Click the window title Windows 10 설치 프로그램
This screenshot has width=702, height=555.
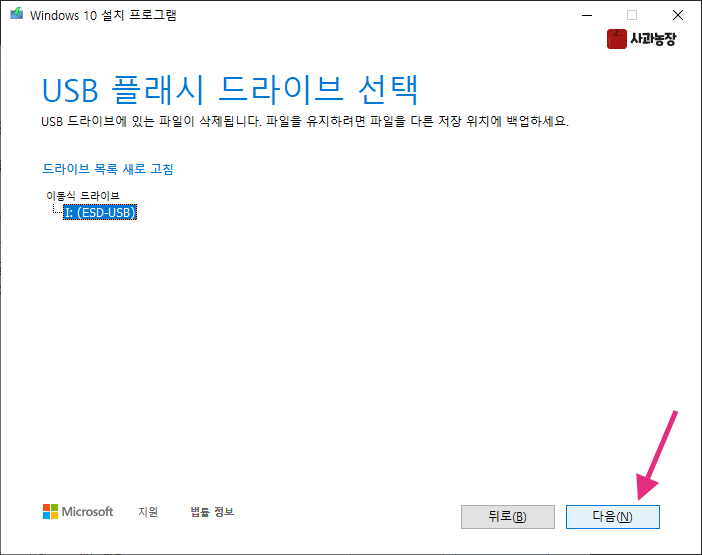click(103, 15)
